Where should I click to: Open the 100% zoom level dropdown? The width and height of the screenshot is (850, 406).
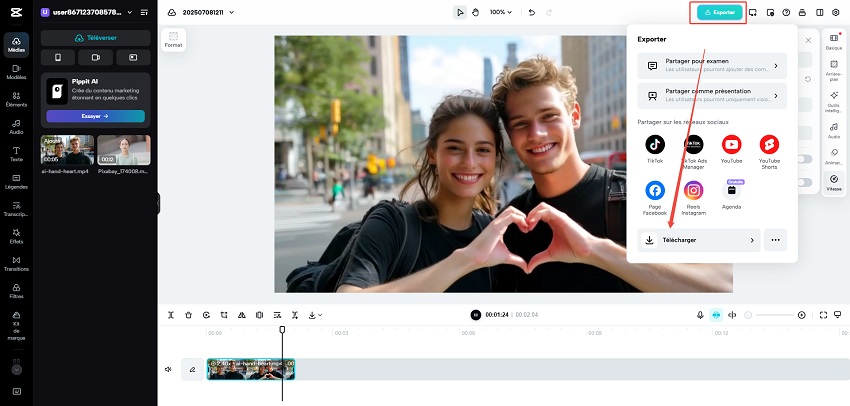tap(501, 12)
